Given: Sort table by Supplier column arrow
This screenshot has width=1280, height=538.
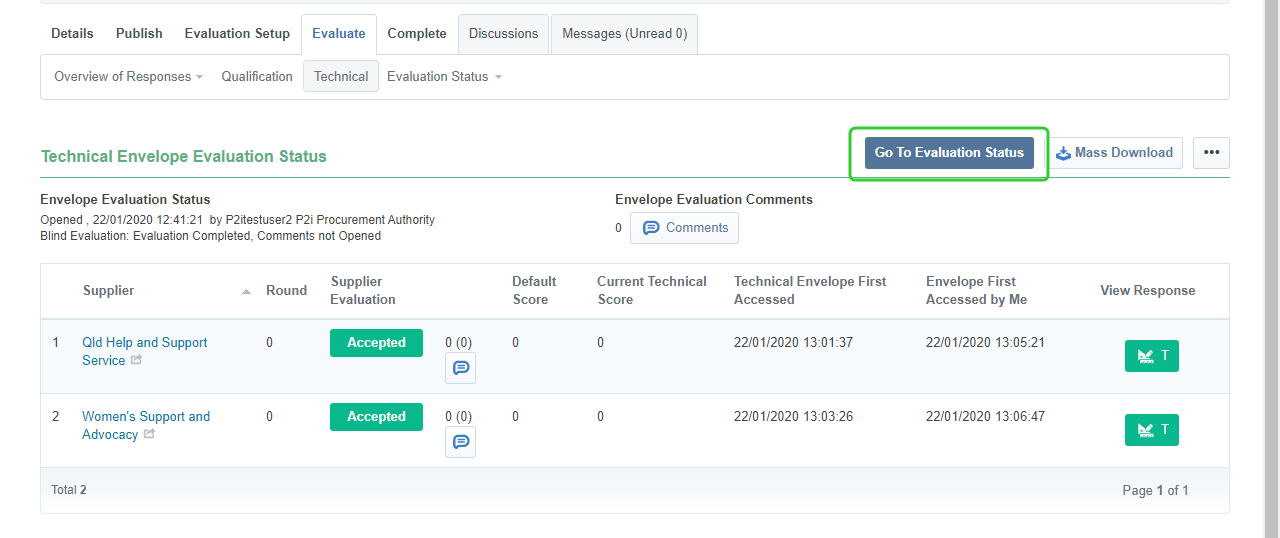Looking at the screenshot, I should [x=246, y=291].
